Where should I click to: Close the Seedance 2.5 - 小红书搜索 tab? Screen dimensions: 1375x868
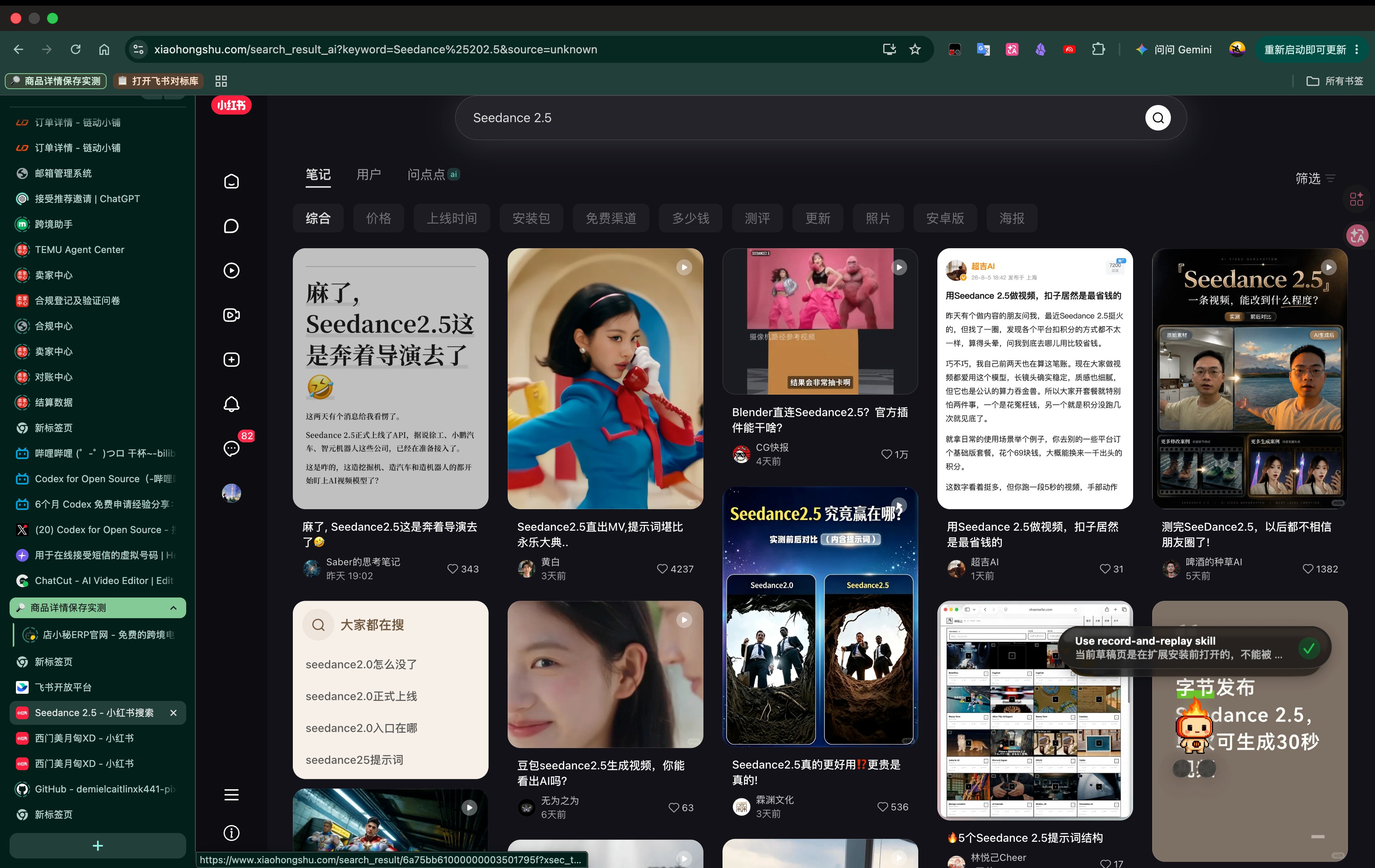pyautogui.click(x=173, y=713)
